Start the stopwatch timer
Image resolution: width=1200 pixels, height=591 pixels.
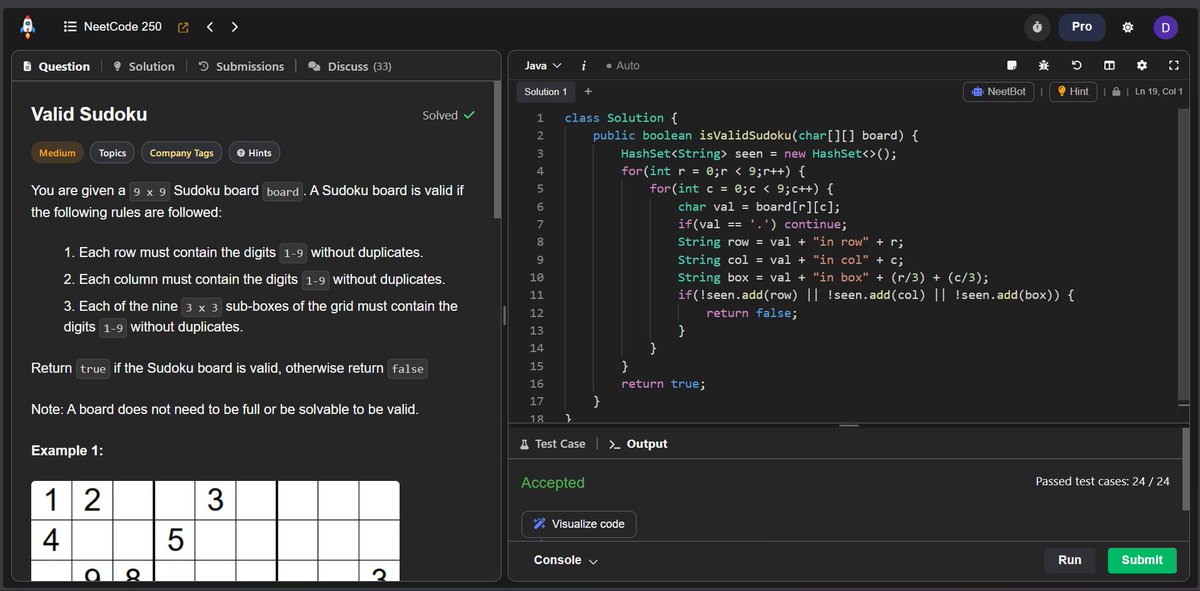tap(1038, 27)
